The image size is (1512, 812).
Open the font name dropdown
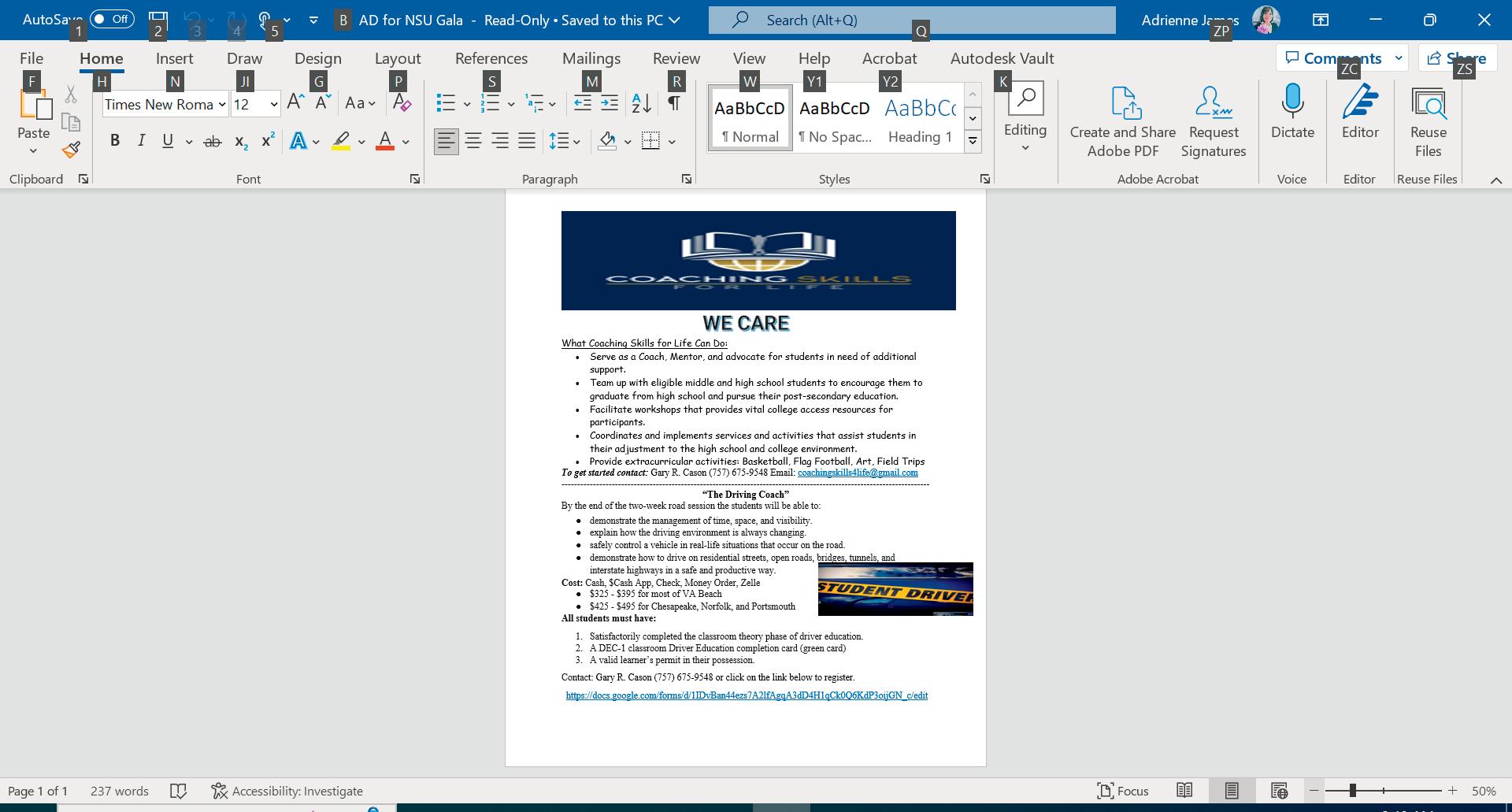pos(222,104)
